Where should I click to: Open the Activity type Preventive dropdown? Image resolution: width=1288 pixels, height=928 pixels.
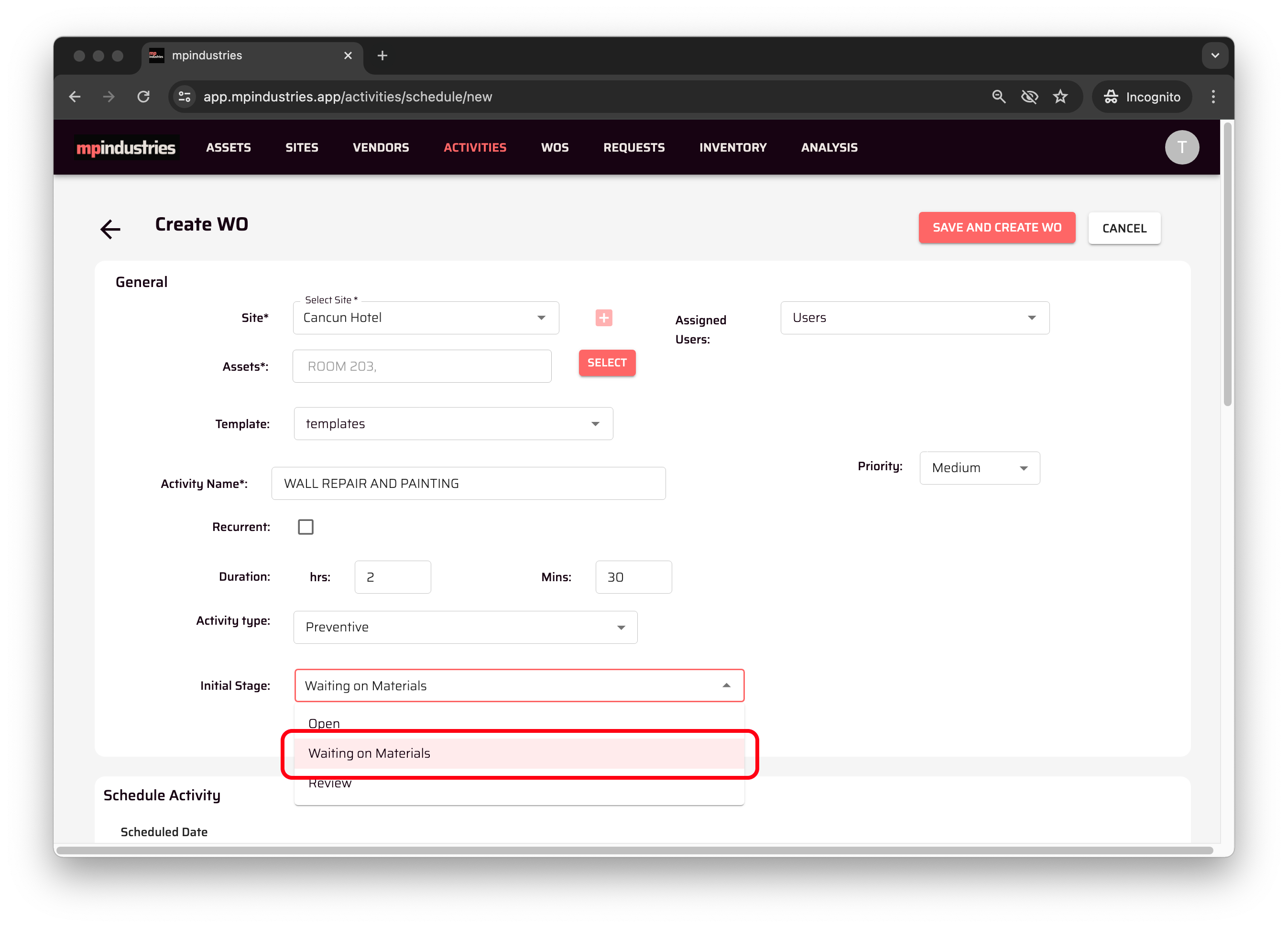coord(465,627)
